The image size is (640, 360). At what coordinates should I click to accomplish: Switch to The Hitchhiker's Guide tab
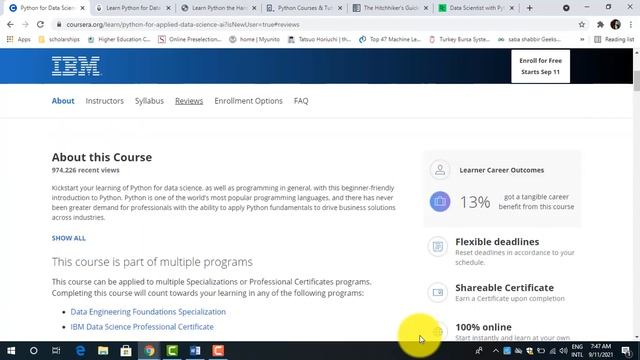(390, 8)
